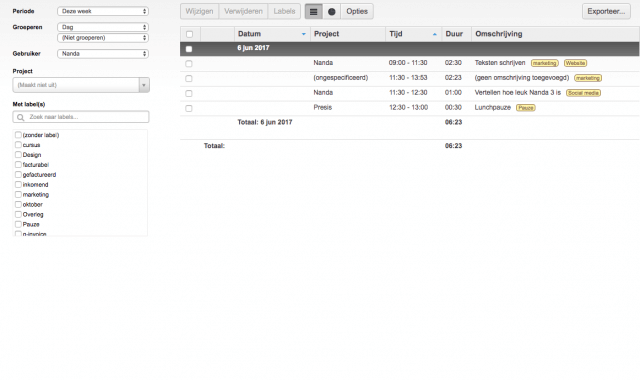The height and width of the screenshot is (380, 640).
Task: Click the 11:30 - 13:53 time cell
Action: 408,78
